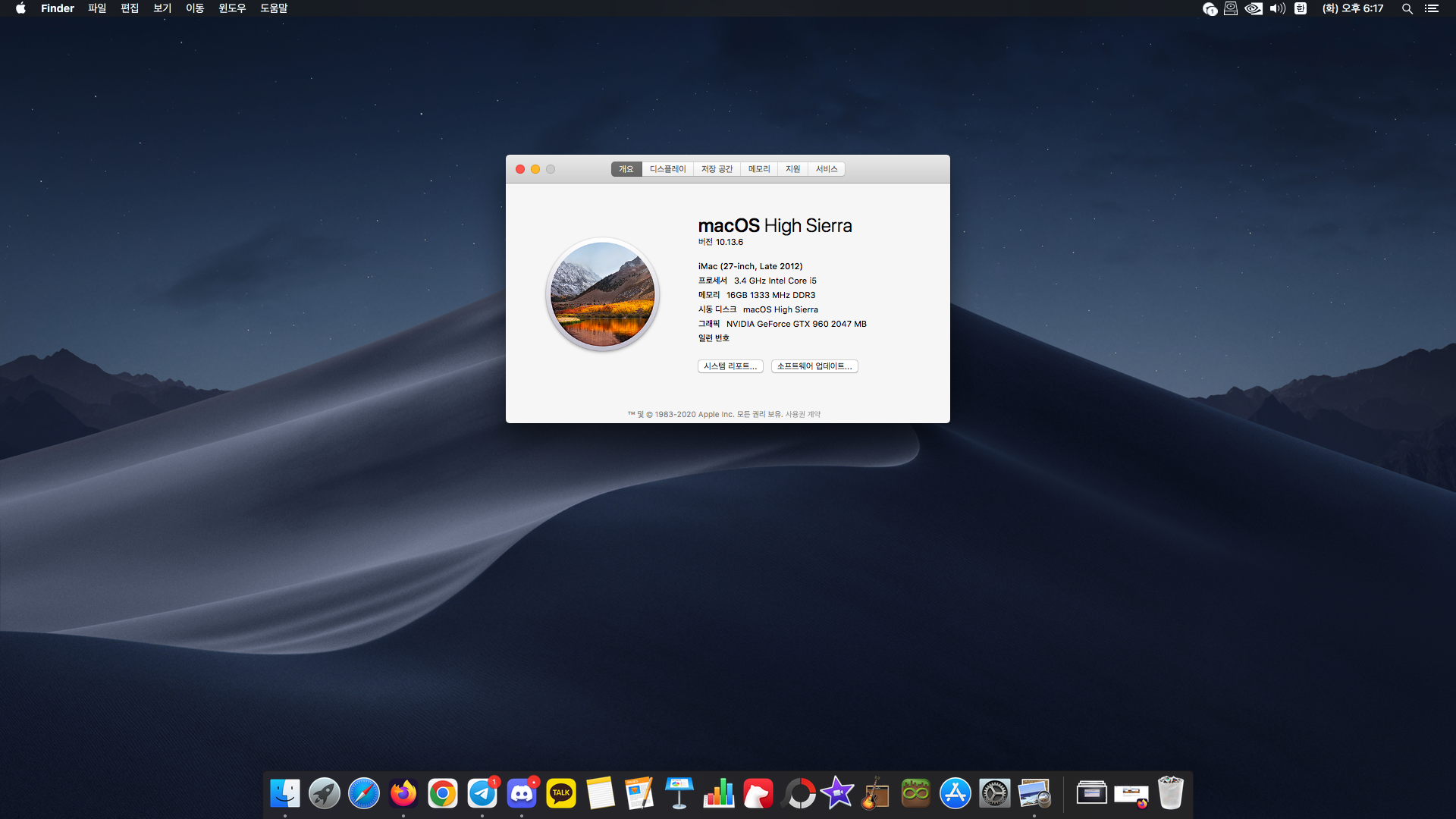The height and width of the screenshot is (819, 1456).
Task: Switch to the 저장 공간 tab
Action: click(x=717, y=169)
